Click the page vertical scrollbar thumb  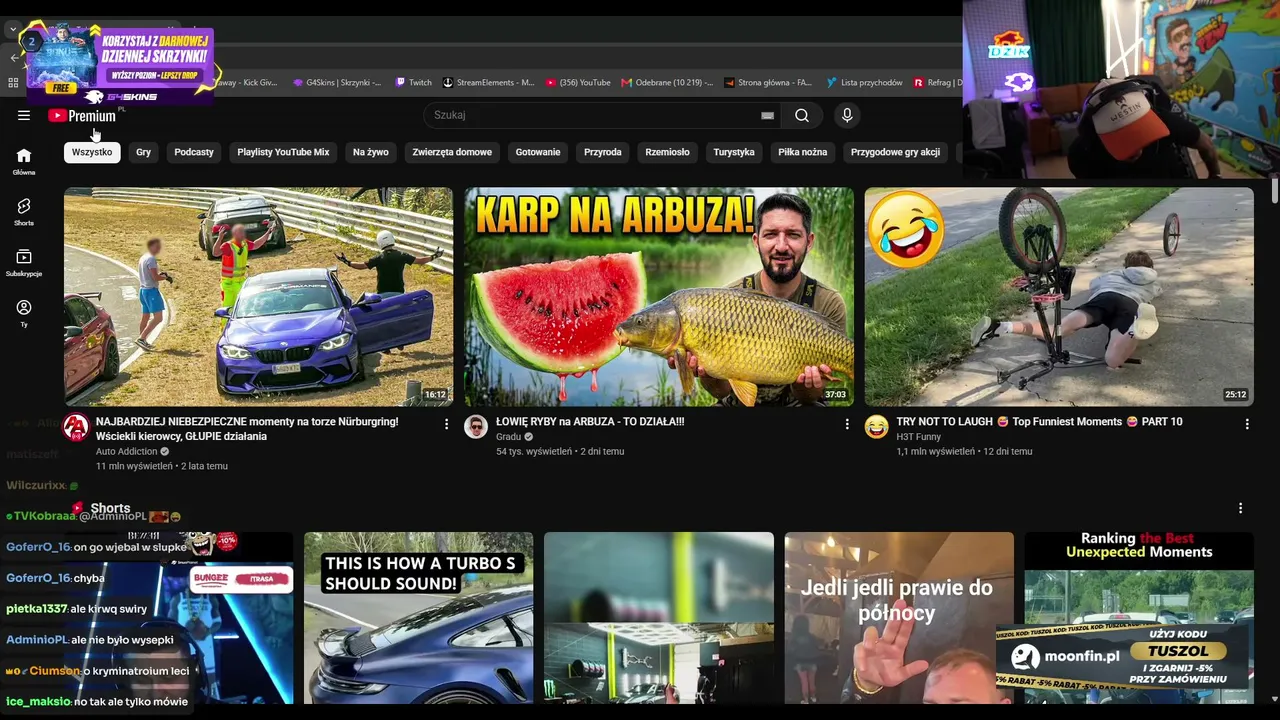coord(1274,191)
